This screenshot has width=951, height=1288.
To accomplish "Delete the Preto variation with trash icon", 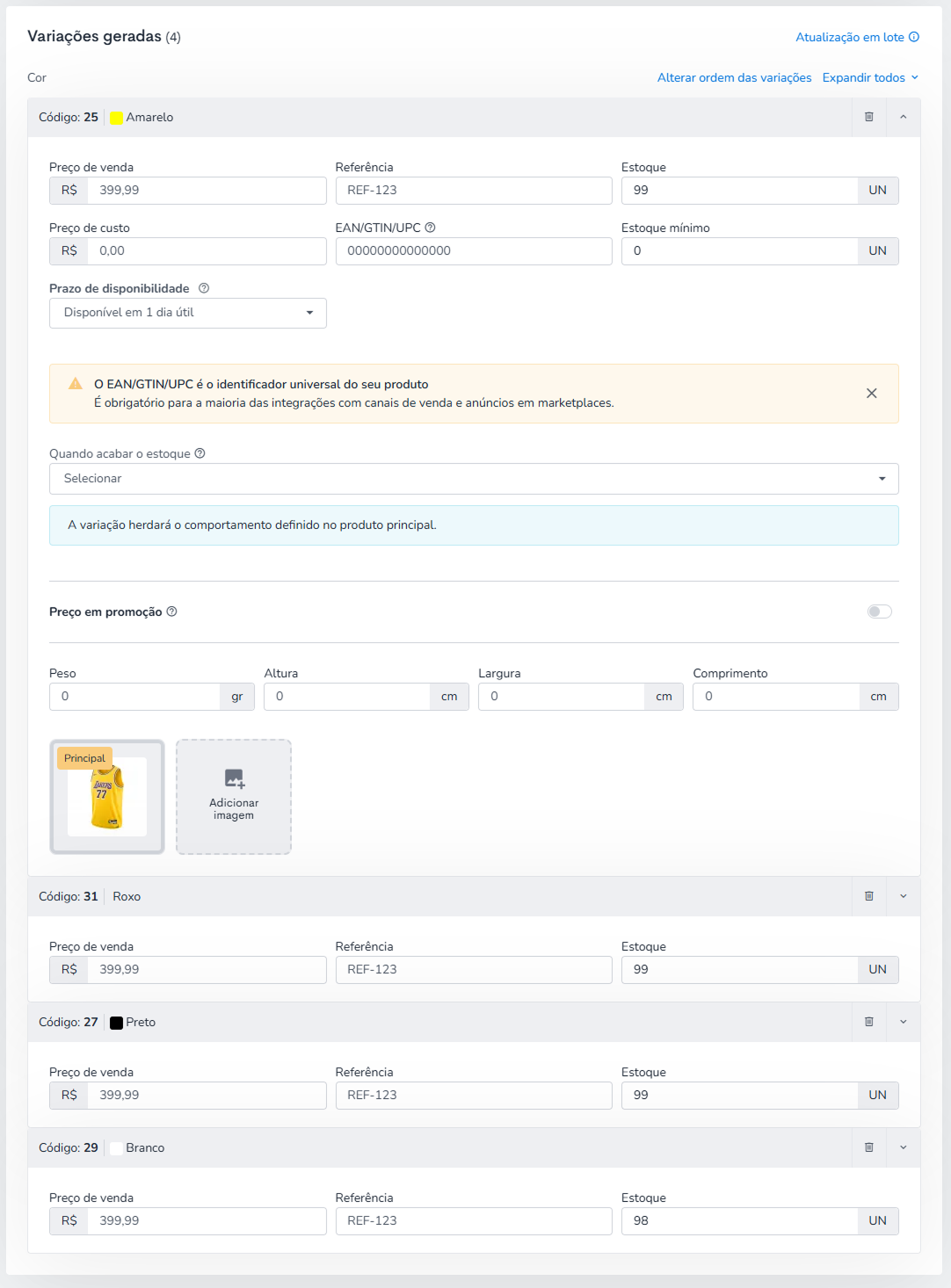I will pos(869,1022).
